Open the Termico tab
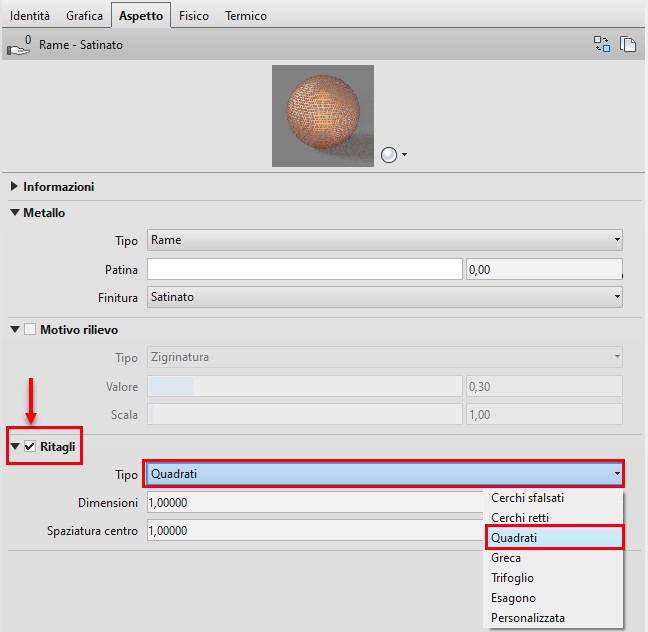Screen dimensions: 648x632 (x=246, y=16)
